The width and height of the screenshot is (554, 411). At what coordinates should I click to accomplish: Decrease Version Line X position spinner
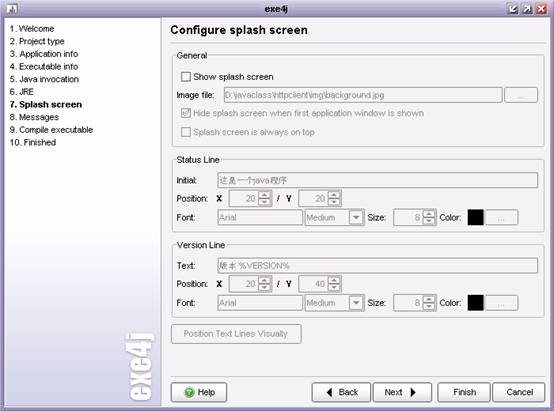(x=264, y=288)
